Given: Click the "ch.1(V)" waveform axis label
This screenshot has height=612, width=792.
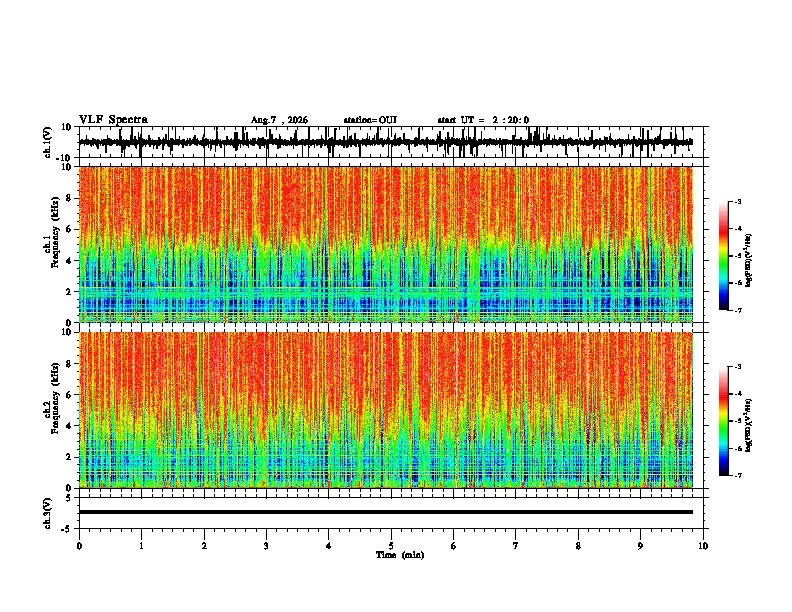Looking at the screenshot, I should [48, 142].
